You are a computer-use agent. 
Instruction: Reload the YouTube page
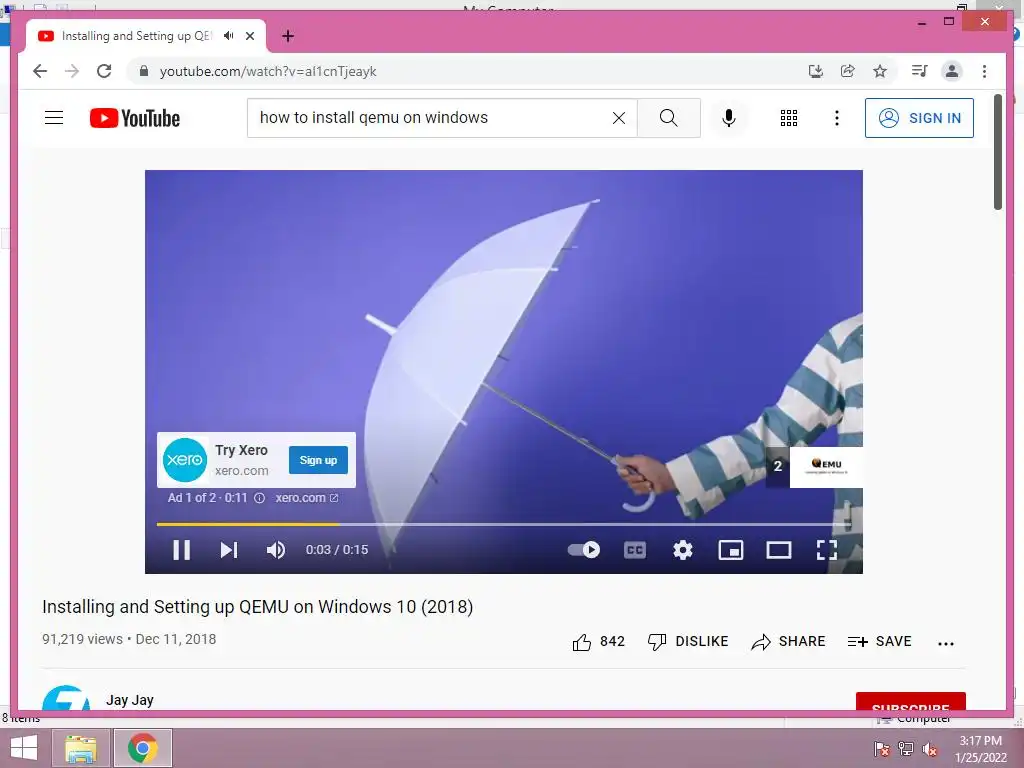click(104, 71)
